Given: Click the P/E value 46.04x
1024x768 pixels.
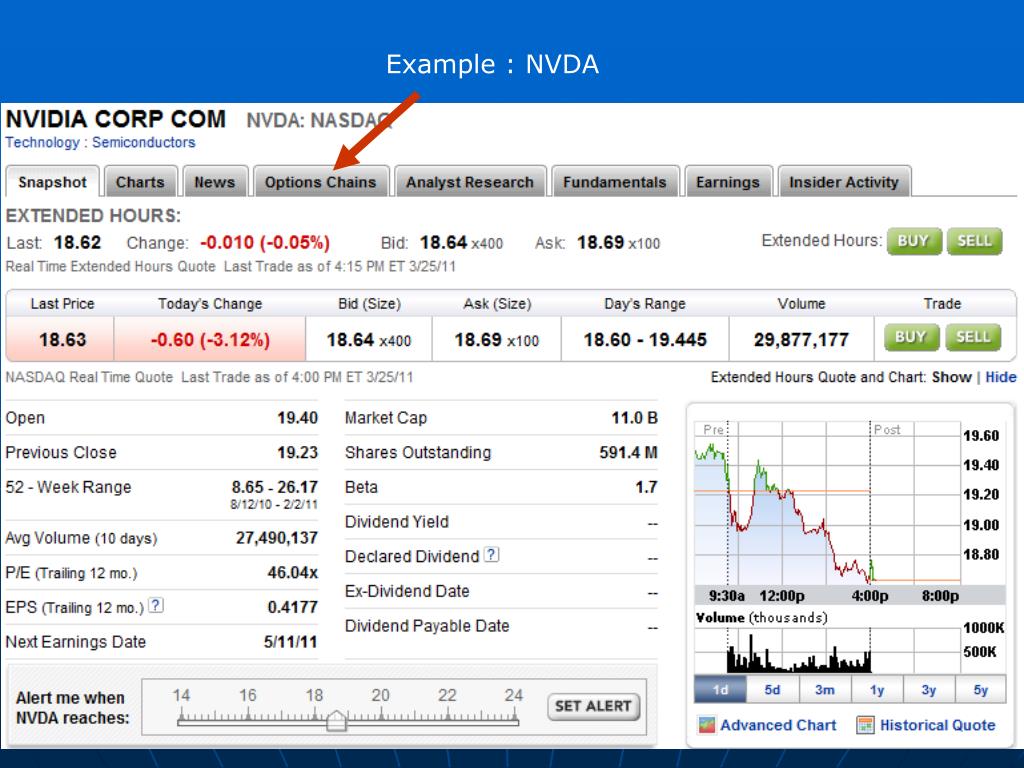Looking at the screenshot, I should 293,573.
